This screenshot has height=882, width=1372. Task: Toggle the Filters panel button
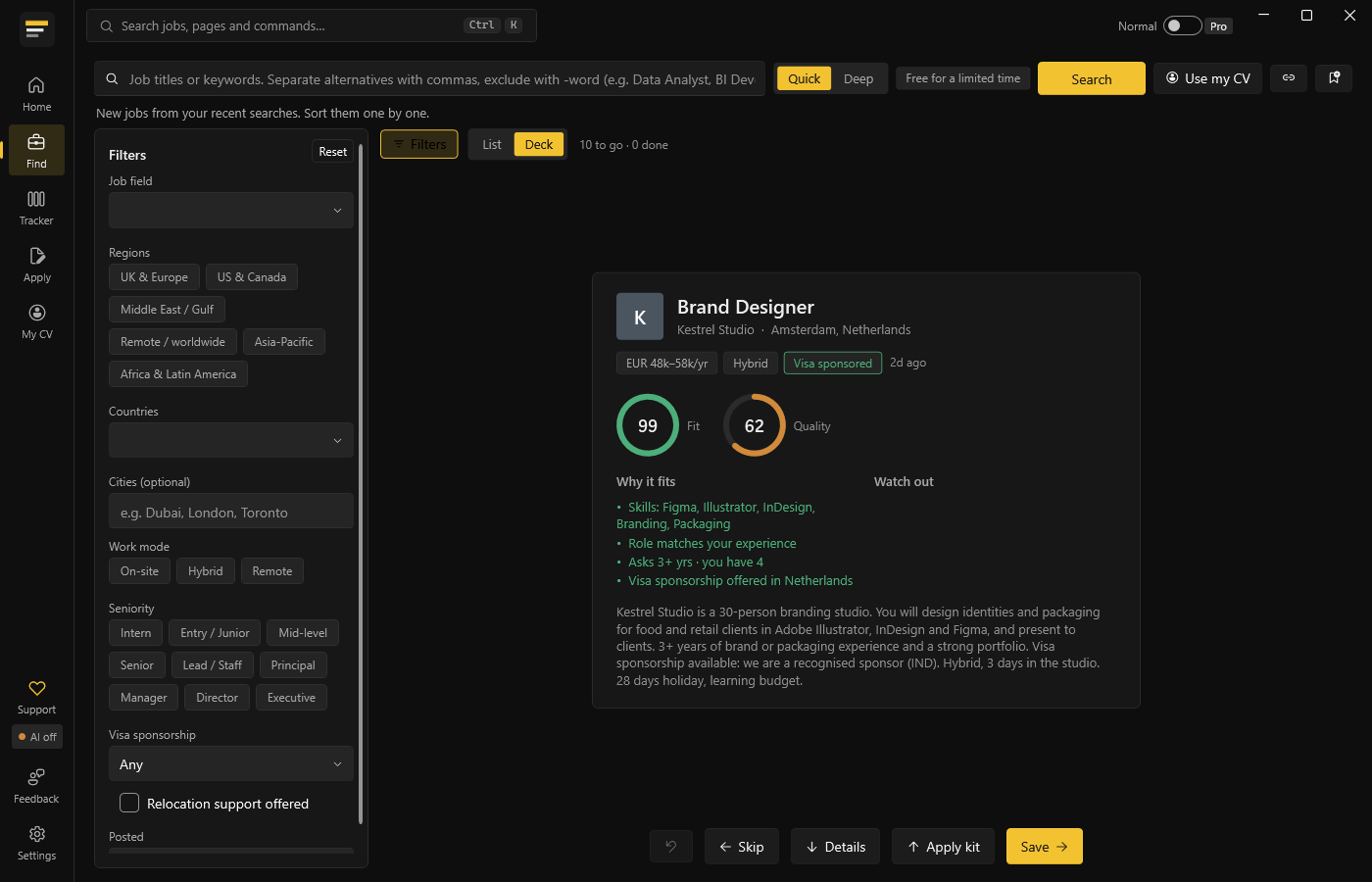click(x=419, y=144)
